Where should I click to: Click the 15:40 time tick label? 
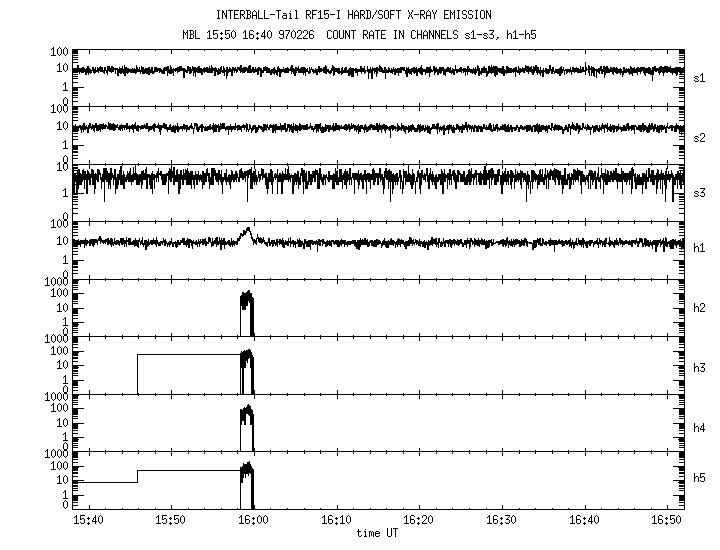tap(88, 520)
